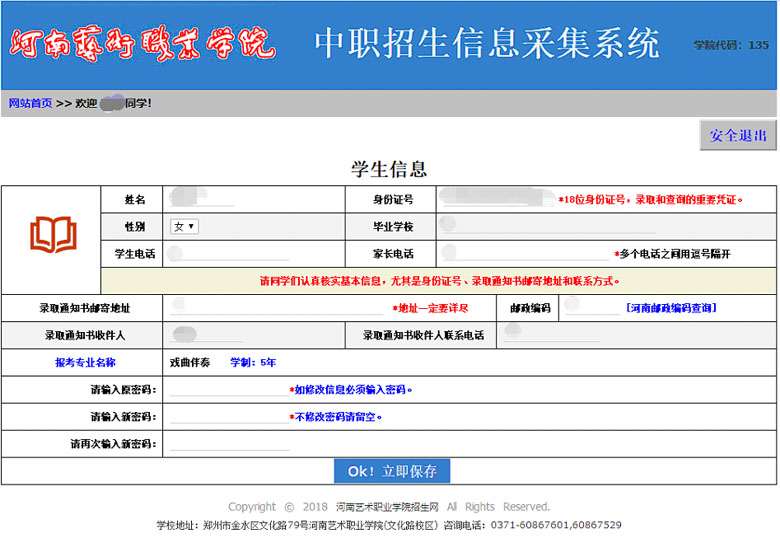Click the 录取通知书邮寄地址 mailing address field
The width and height of the screenshot is (780, 552).
[276, 308]
